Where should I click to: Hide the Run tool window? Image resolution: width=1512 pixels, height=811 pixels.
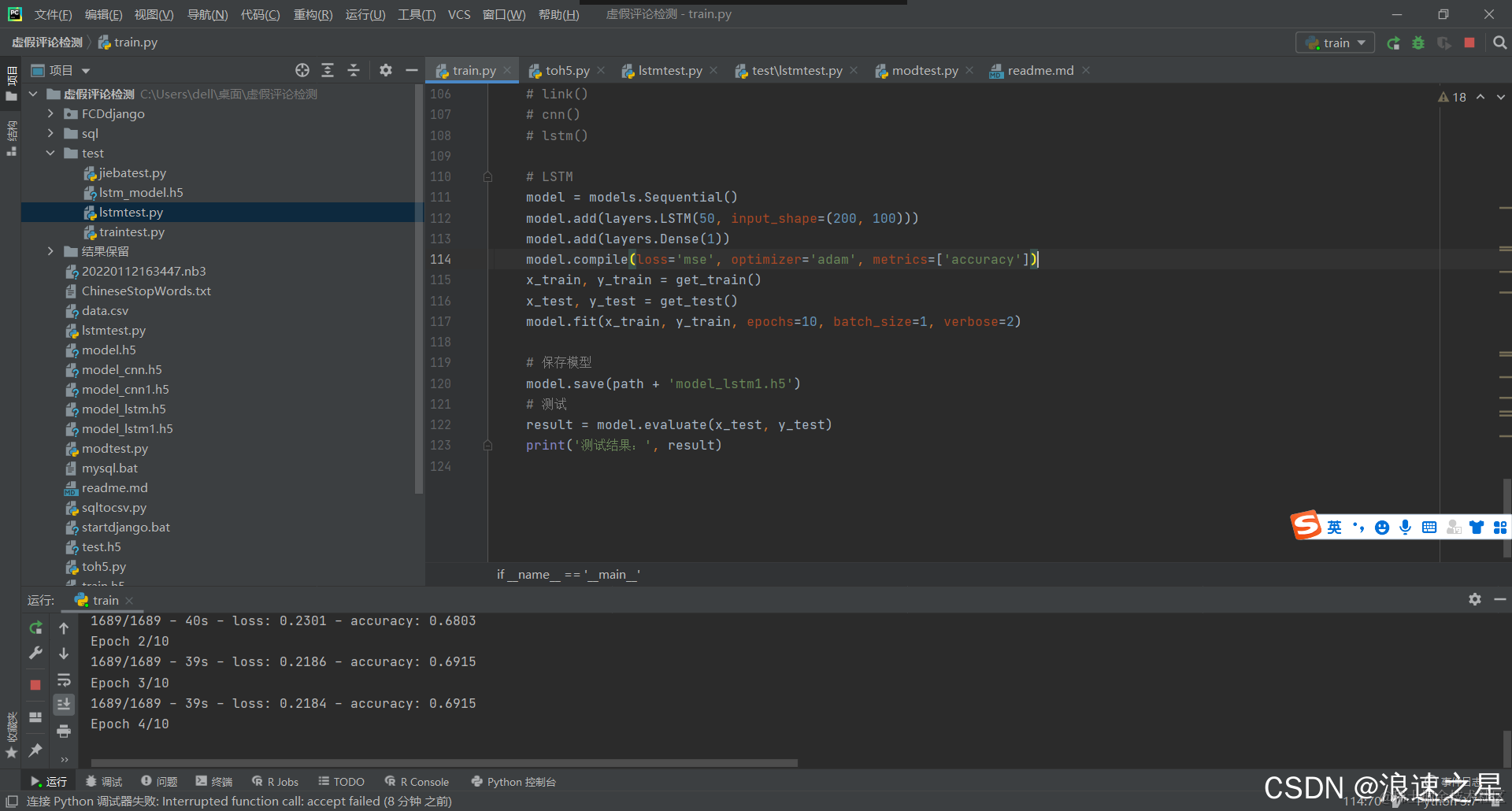(x=1500, y=599)
